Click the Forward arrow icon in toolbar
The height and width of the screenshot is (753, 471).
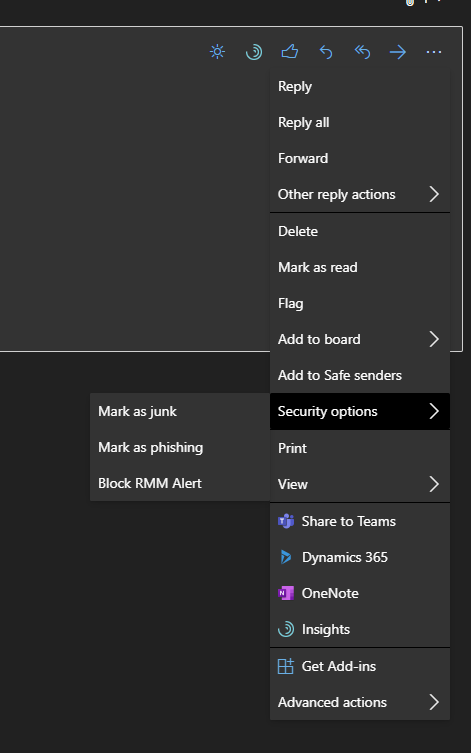398,52
